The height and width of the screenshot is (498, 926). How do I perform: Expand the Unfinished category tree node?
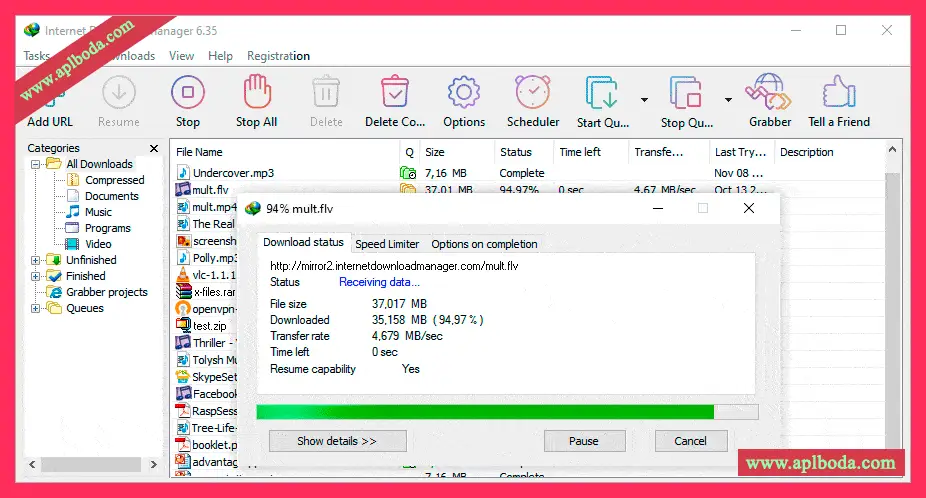point(36,260)
